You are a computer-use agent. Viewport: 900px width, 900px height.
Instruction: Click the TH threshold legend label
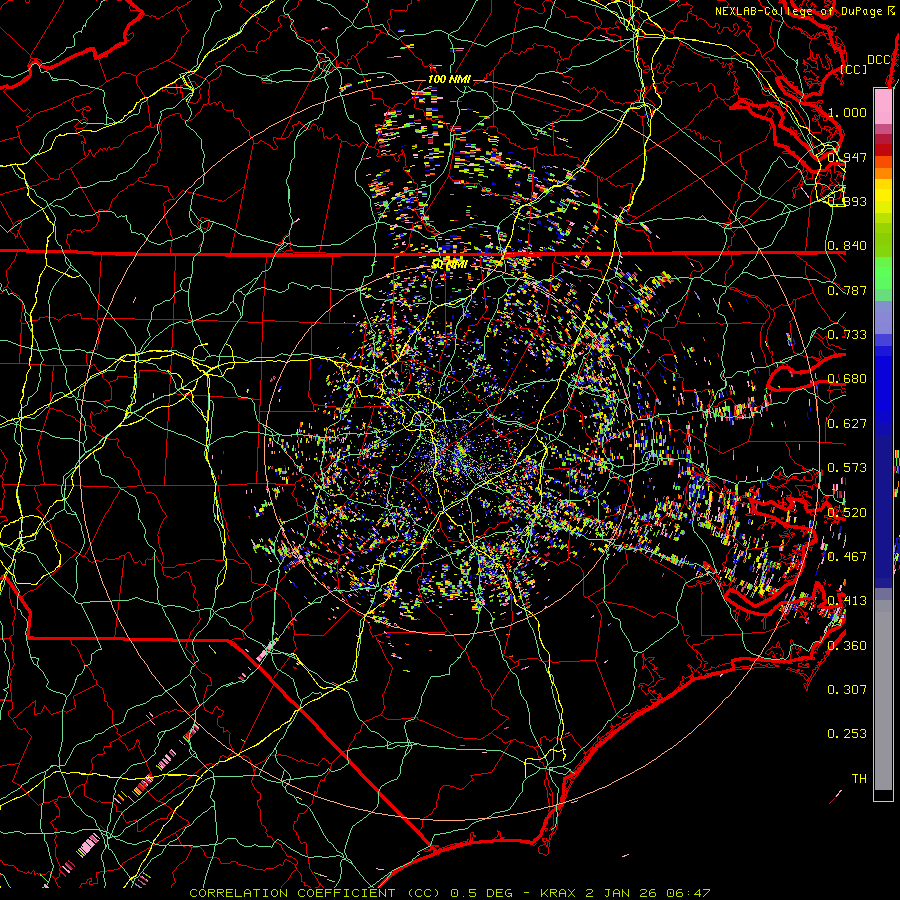click(859, 779)
